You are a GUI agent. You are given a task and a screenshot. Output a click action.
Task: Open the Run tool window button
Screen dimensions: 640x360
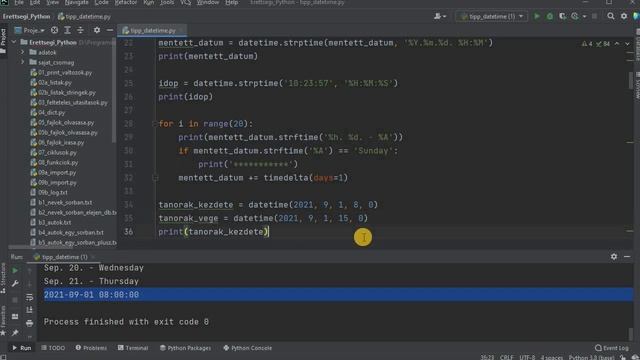pos(22,348)
